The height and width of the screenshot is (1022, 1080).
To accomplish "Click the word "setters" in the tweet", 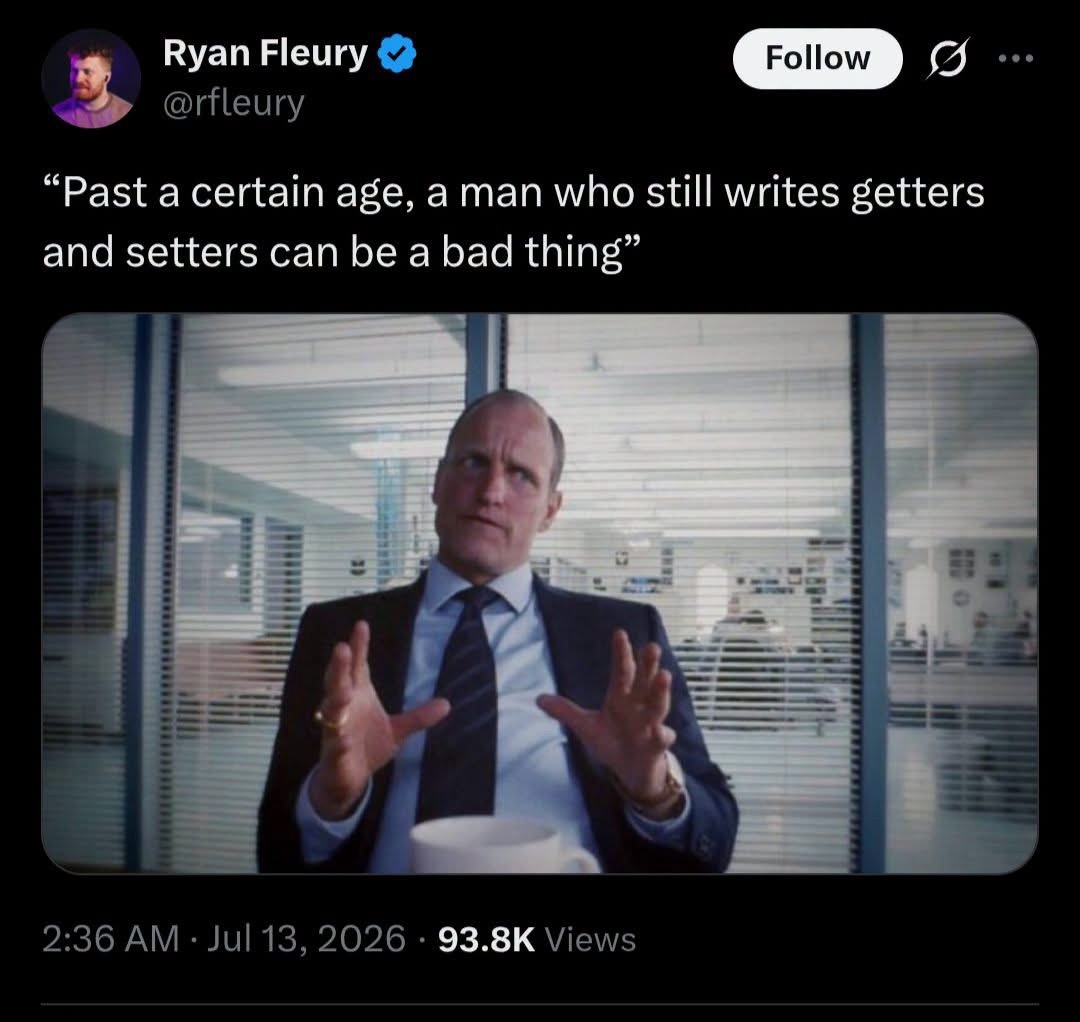I will [191, 252].
